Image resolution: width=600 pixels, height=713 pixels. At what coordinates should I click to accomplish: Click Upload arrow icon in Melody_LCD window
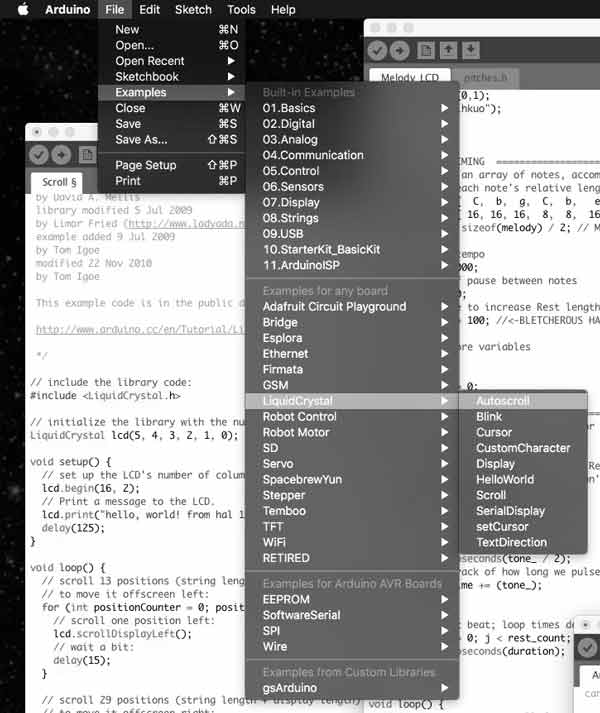click(x=400, y=50)
